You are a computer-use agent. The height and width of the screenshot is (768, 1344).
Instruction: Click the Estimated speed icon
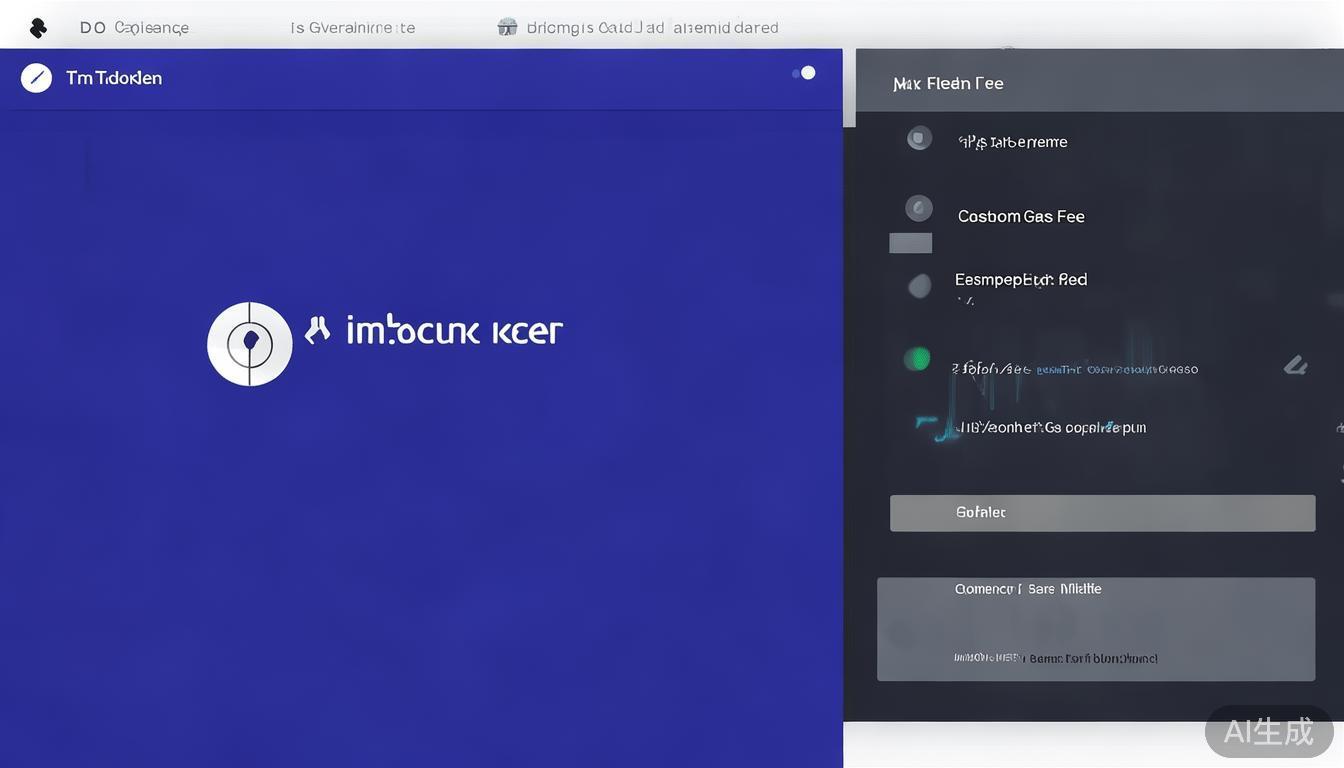(919, 286)
